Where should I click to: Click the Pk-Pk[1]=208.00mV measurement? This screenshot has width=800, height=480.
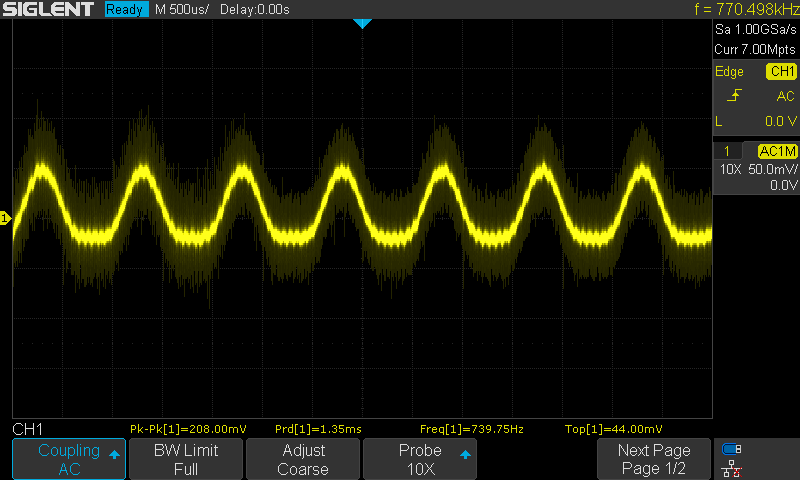(188, 429)
